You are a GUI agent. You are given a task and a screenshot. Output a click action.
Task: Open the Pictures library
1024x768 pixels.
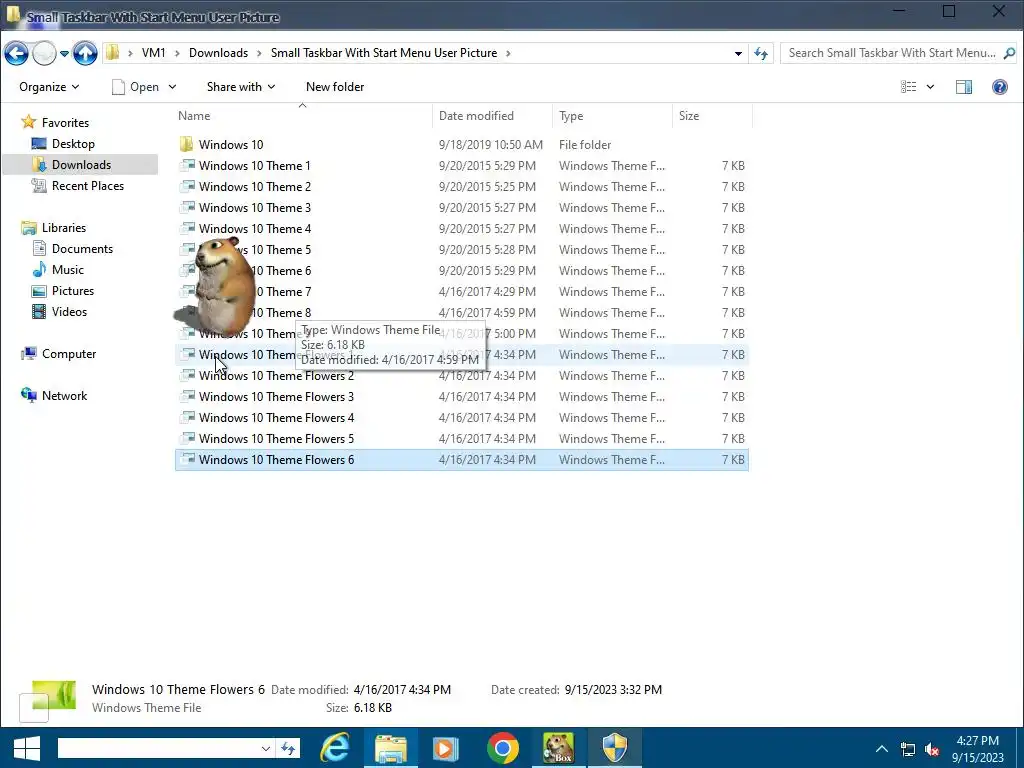(72, 291)
